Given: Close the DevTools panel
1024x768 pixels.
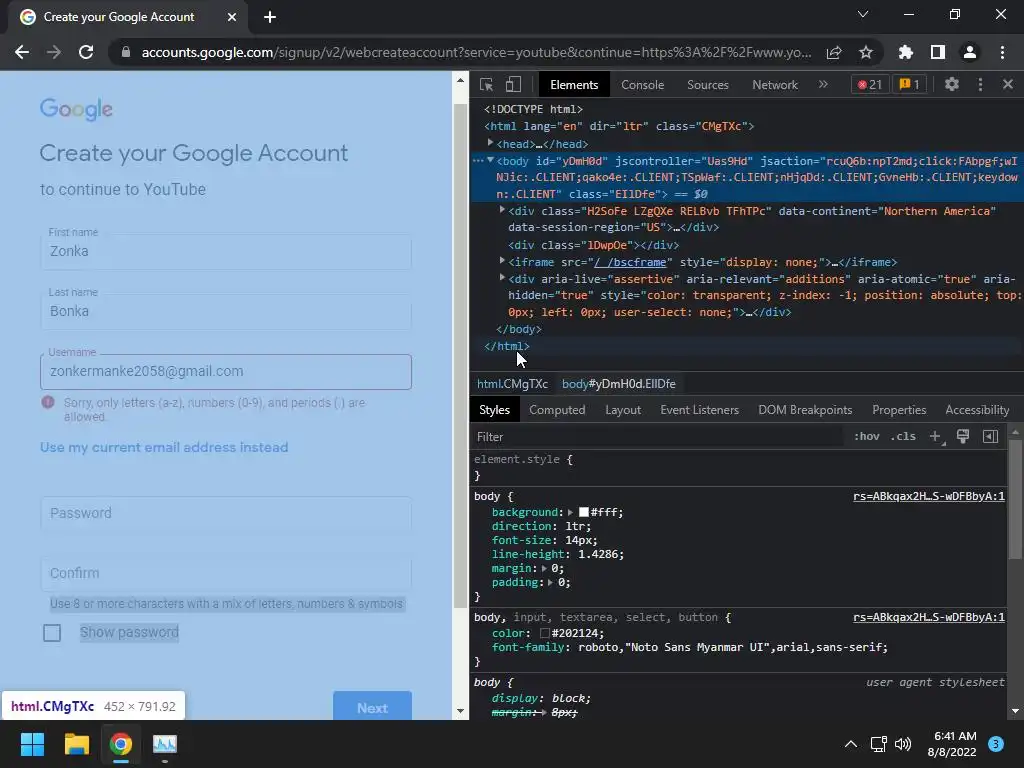Looking at the screenshot, I should pos(1008,84).
